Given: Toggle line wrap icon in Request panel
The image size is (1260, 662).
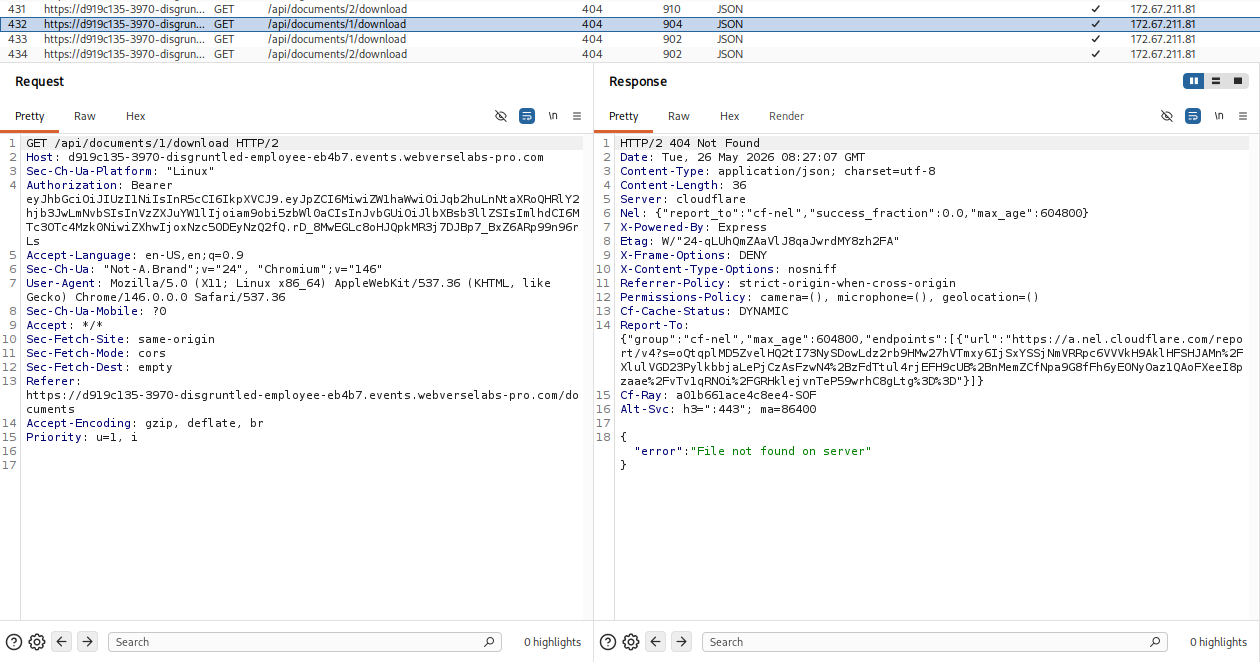Looking at the screenshot, I should point(527,116).
